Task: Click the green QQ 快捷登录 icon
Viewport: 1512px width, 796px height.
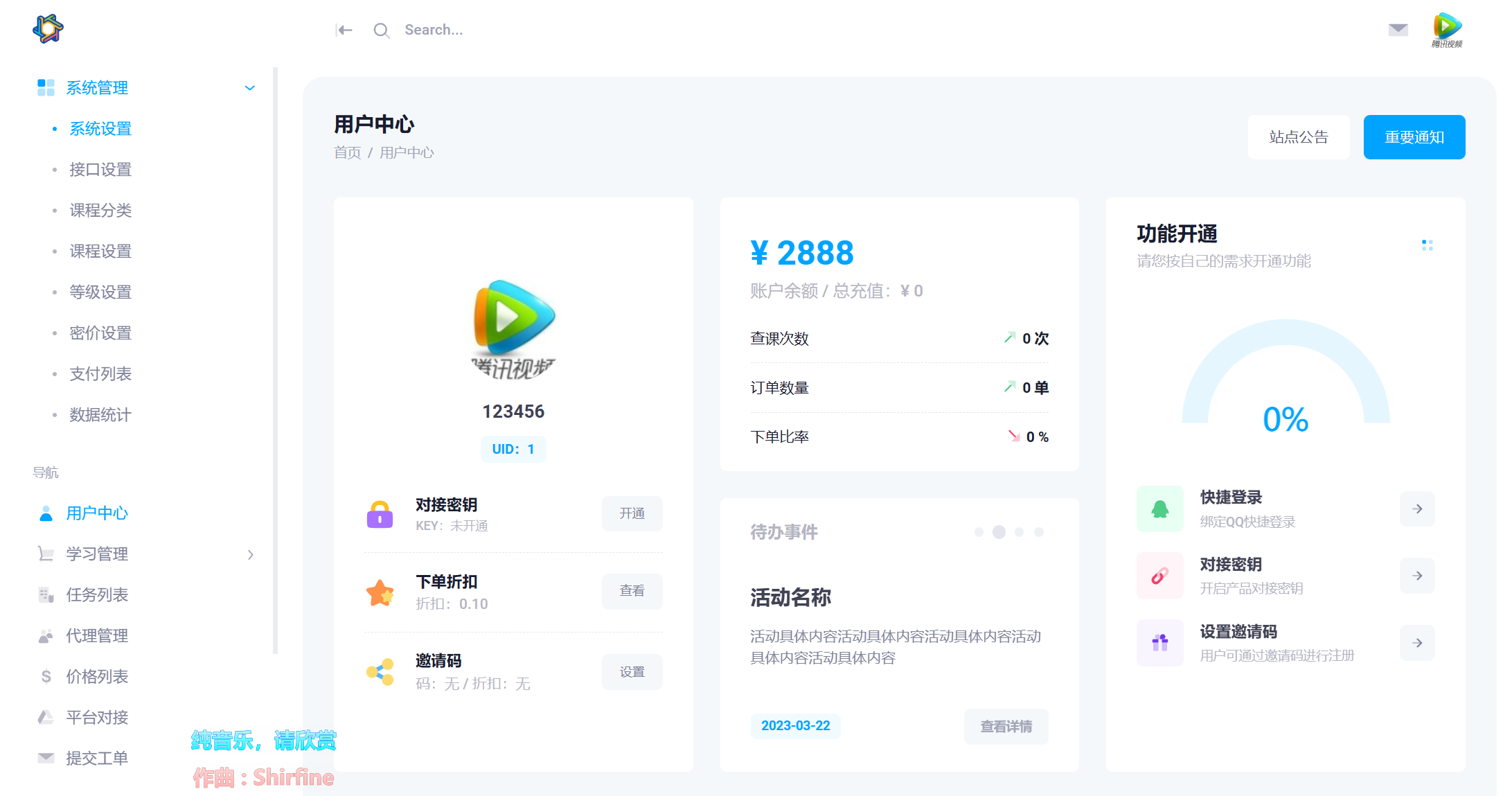Action: 1159,508
